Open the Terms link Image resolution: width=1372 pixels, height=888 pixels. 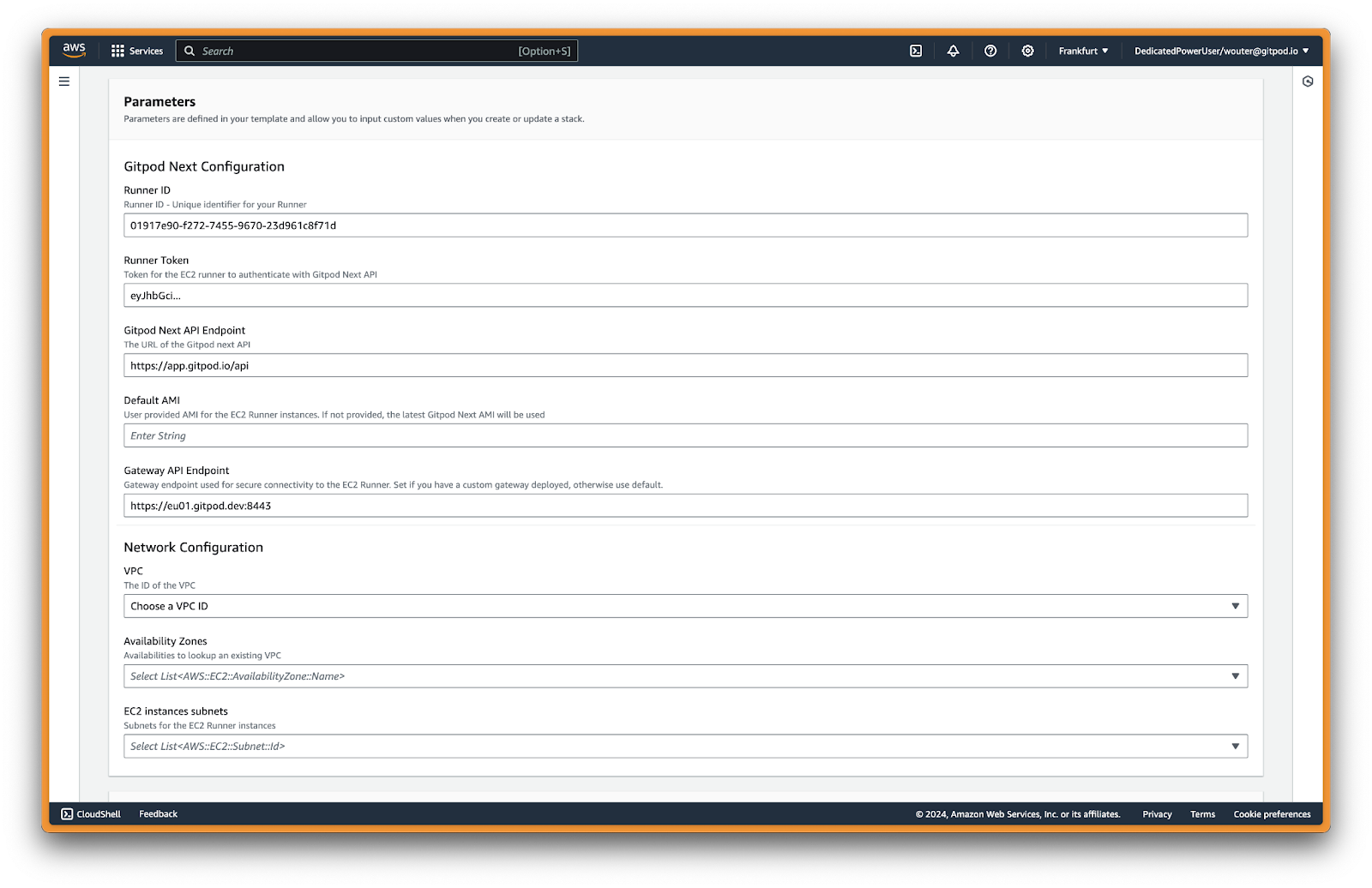1202,814
